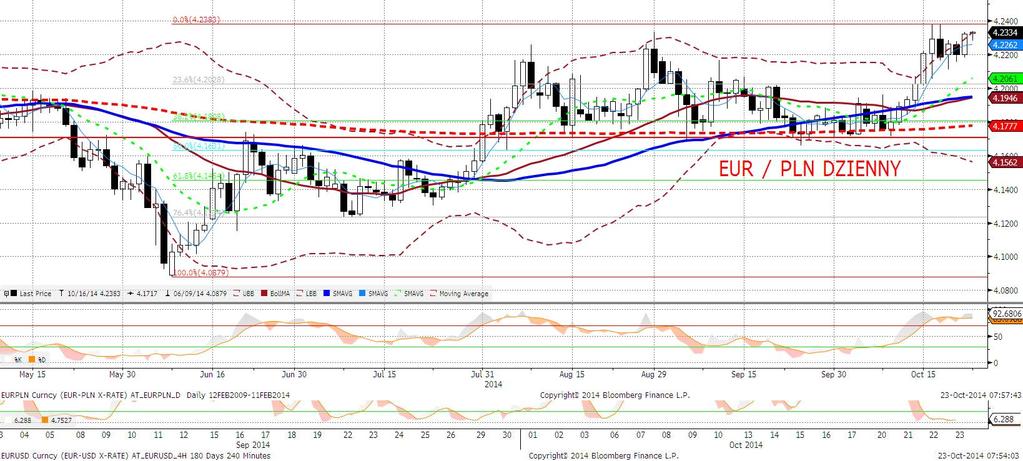
Task: Click the legend settings icon before Last Price
Action: click(7, 293)
